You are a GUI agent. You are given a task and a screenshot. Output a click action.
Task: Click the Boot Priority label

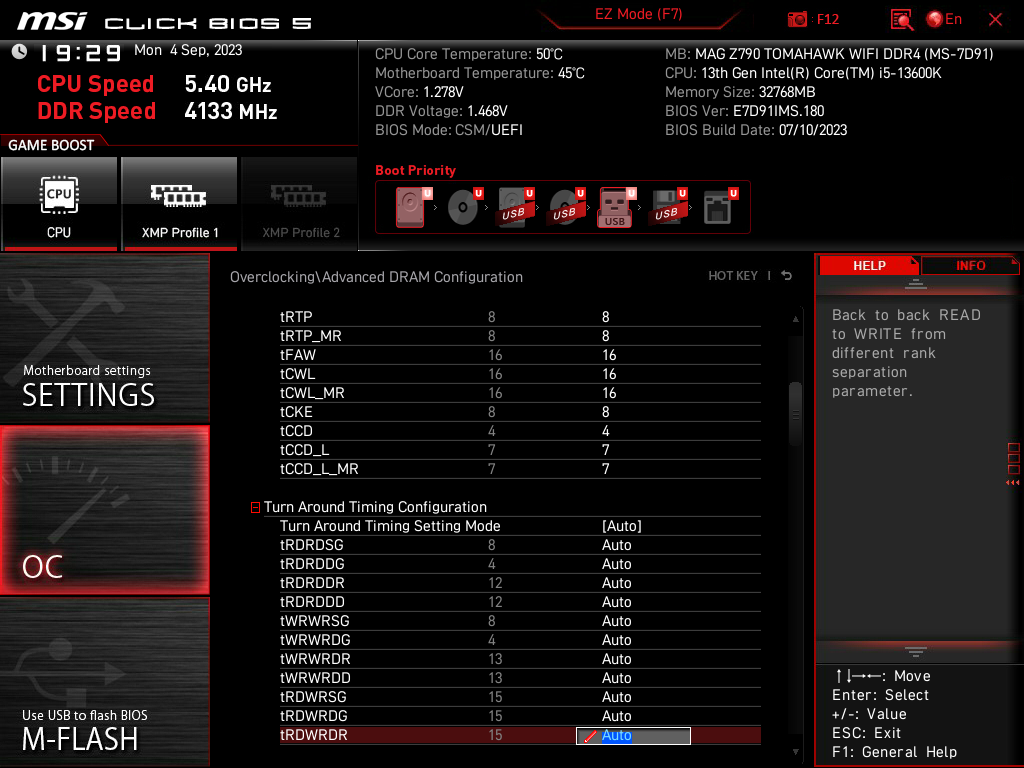click(415, 170)
